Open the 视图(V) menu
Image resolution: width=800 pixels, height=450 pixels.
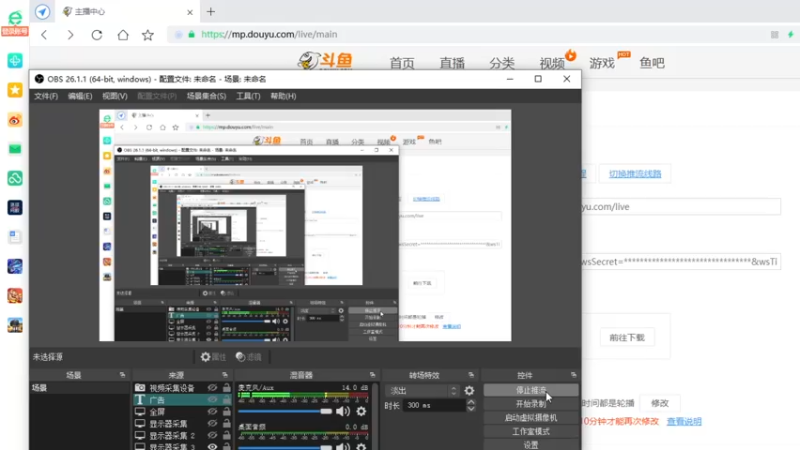(x=114, y=96)
